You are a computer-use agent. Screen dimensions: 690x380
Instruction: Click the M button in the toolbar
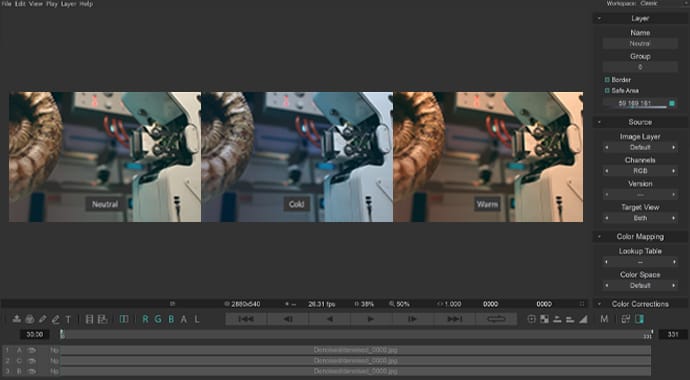604,319
